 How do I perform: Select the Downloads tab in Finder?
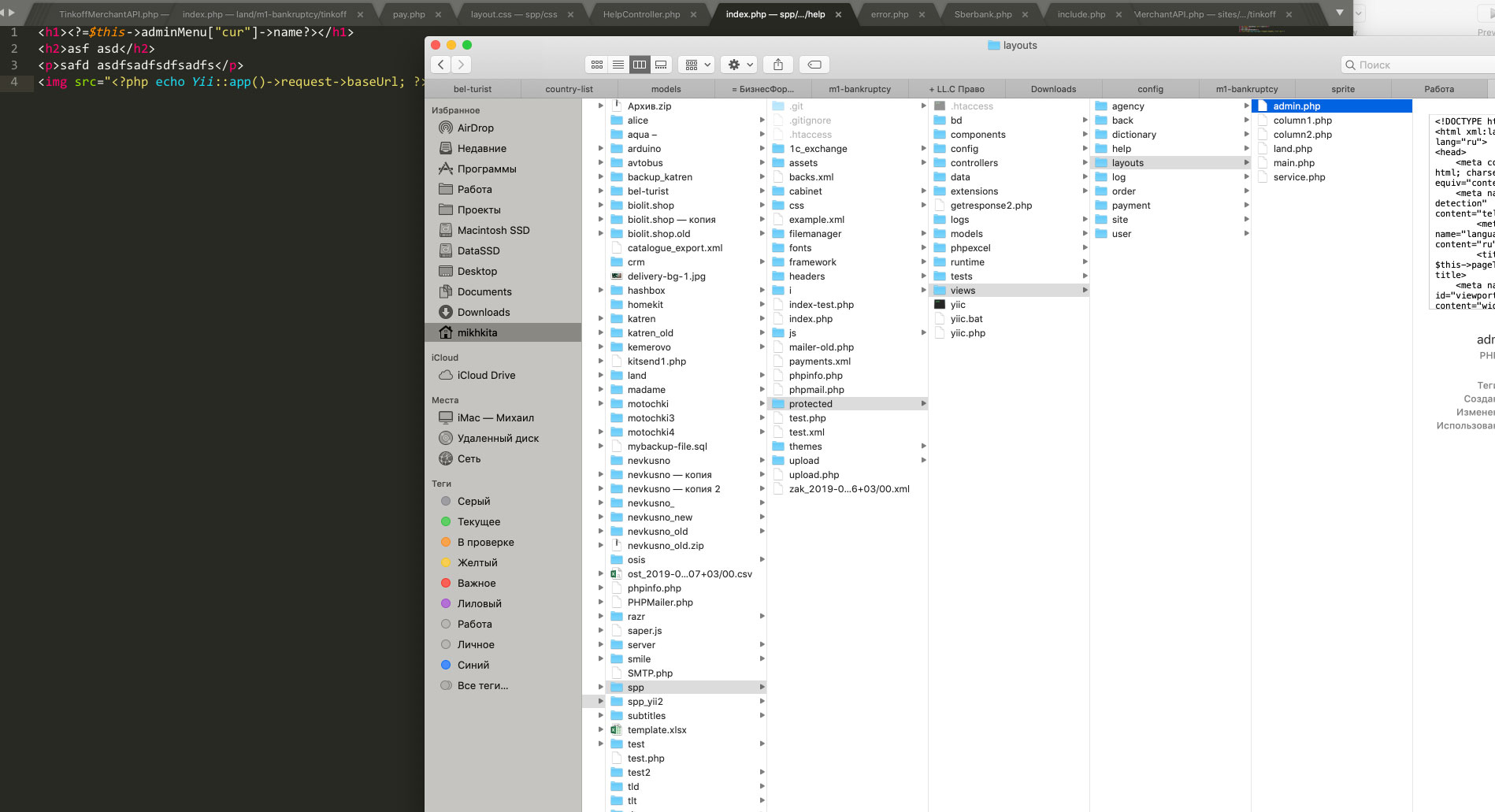[x=1053, y=89]
